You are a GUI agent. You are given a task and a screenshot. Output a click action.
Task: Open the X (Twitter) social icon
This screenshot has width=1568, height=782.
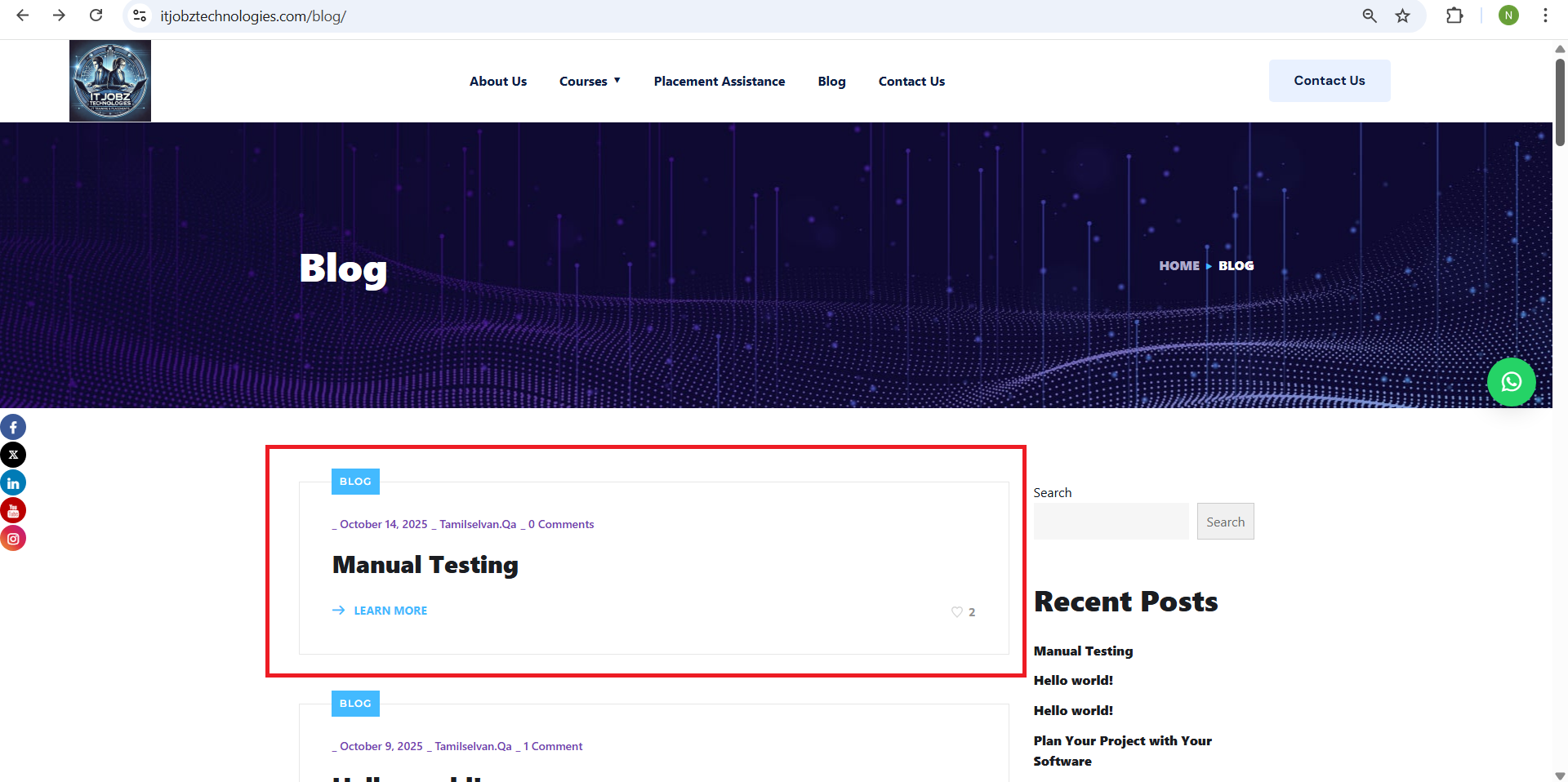[x=13, y=455]
